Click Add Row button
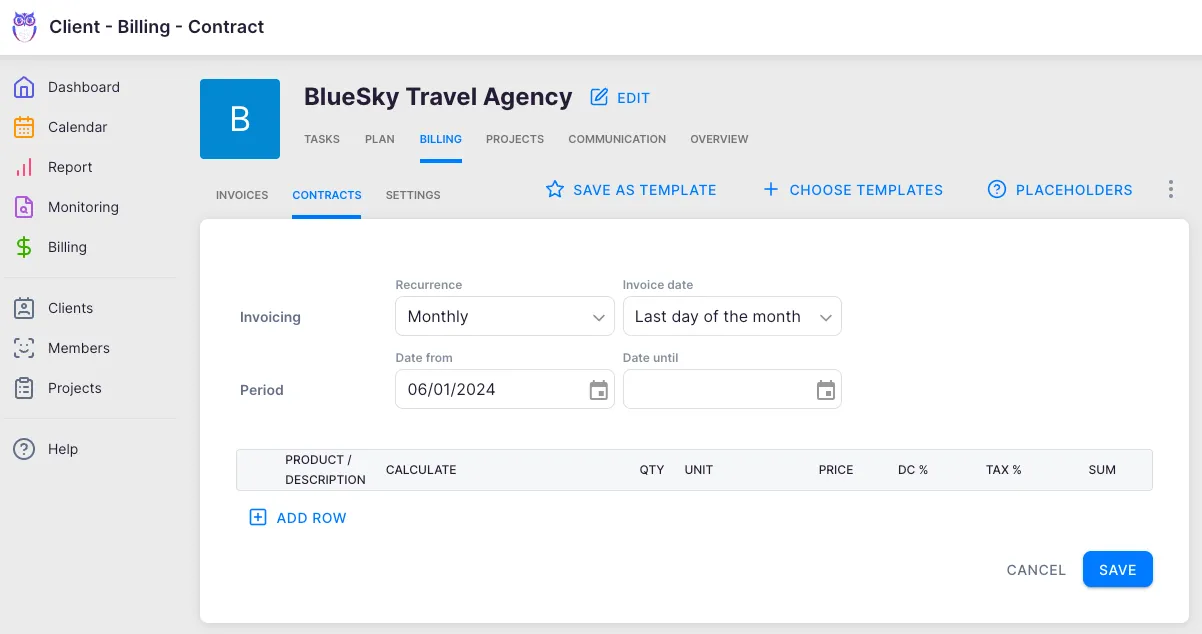 tap(298, 518)
